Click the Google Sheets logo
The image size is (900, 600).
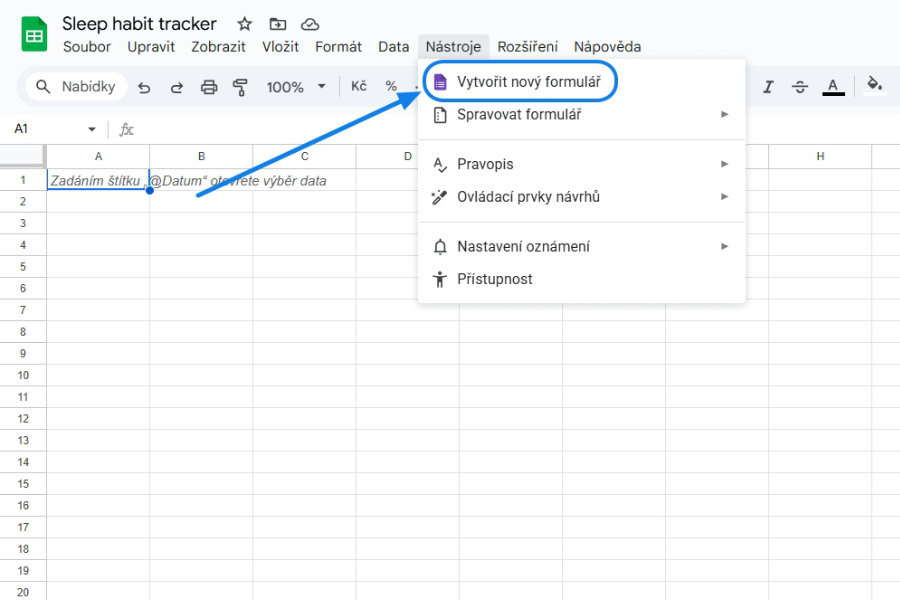[x=33, y=33]
